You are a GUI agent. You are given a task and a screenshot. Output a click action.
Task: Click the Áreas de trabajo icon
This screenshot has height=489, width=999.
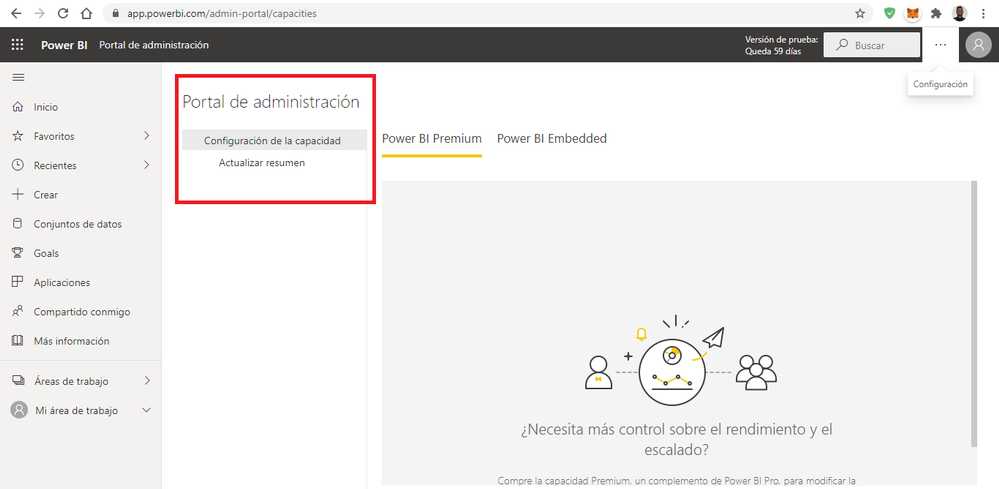(18, 381)
